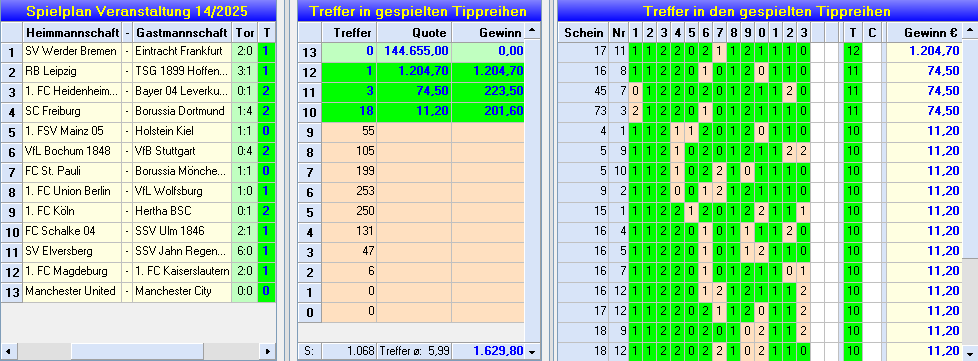The image size is (978, 361).
Task: Click the 1.204,70 Gewinn € cell on Schein 17
Action: (924, 51)
